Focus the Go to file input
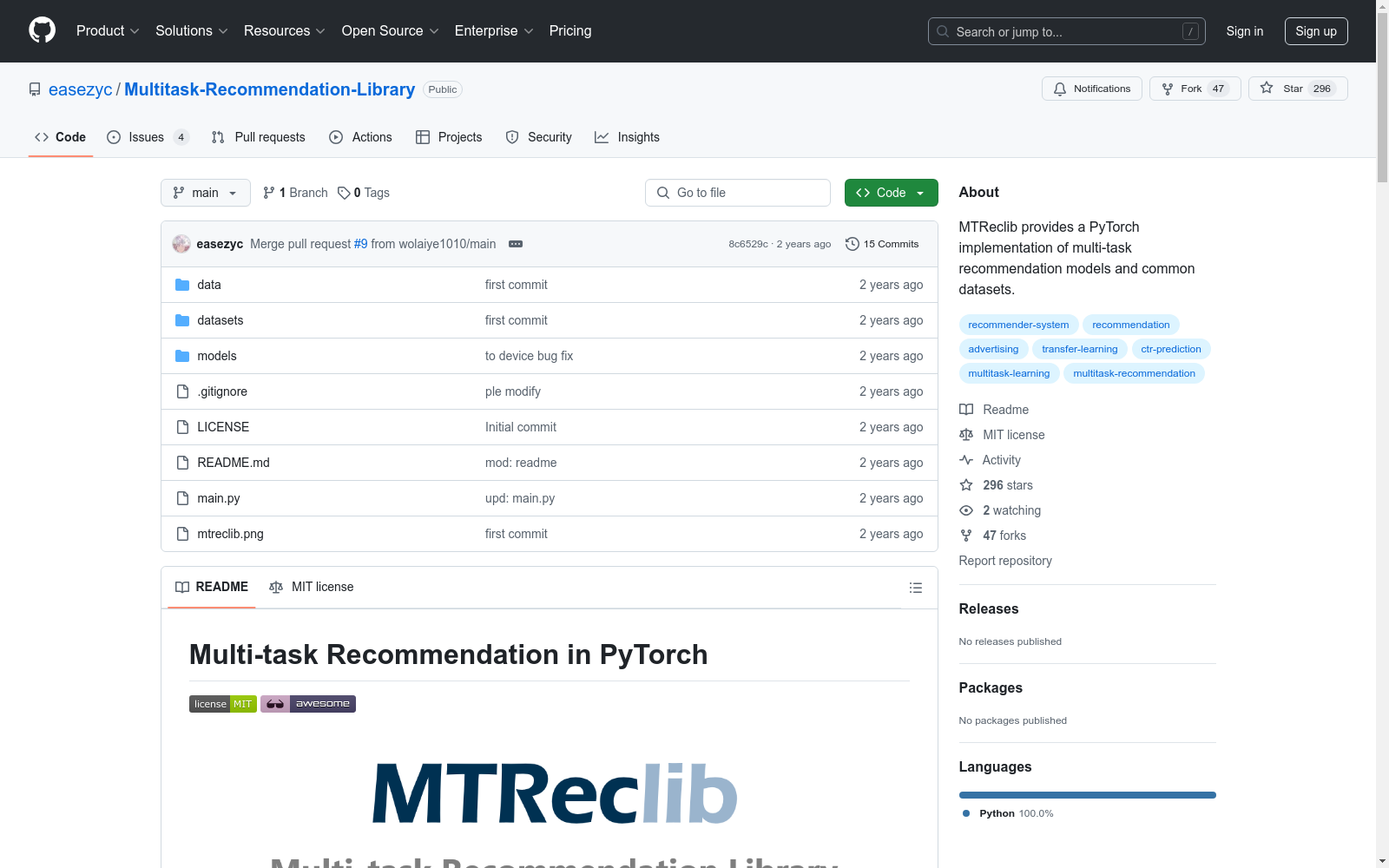The width and height of the screenshot is (1389, 868). click(738, 193)
